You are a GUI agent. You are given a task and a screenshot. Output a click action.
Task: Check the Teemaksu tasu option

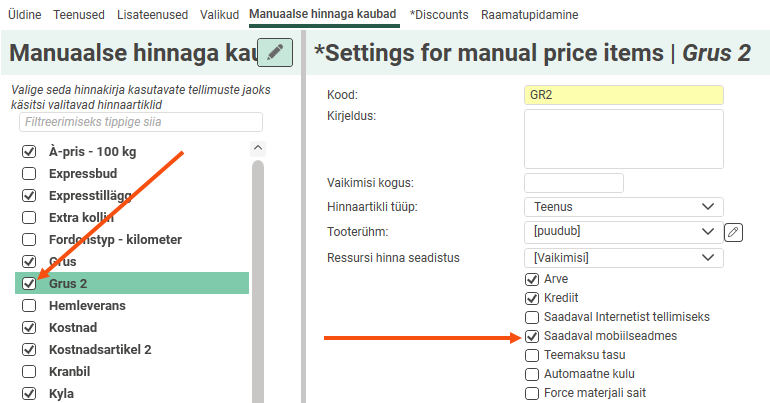pyautogui.click(x=532, y=355)
